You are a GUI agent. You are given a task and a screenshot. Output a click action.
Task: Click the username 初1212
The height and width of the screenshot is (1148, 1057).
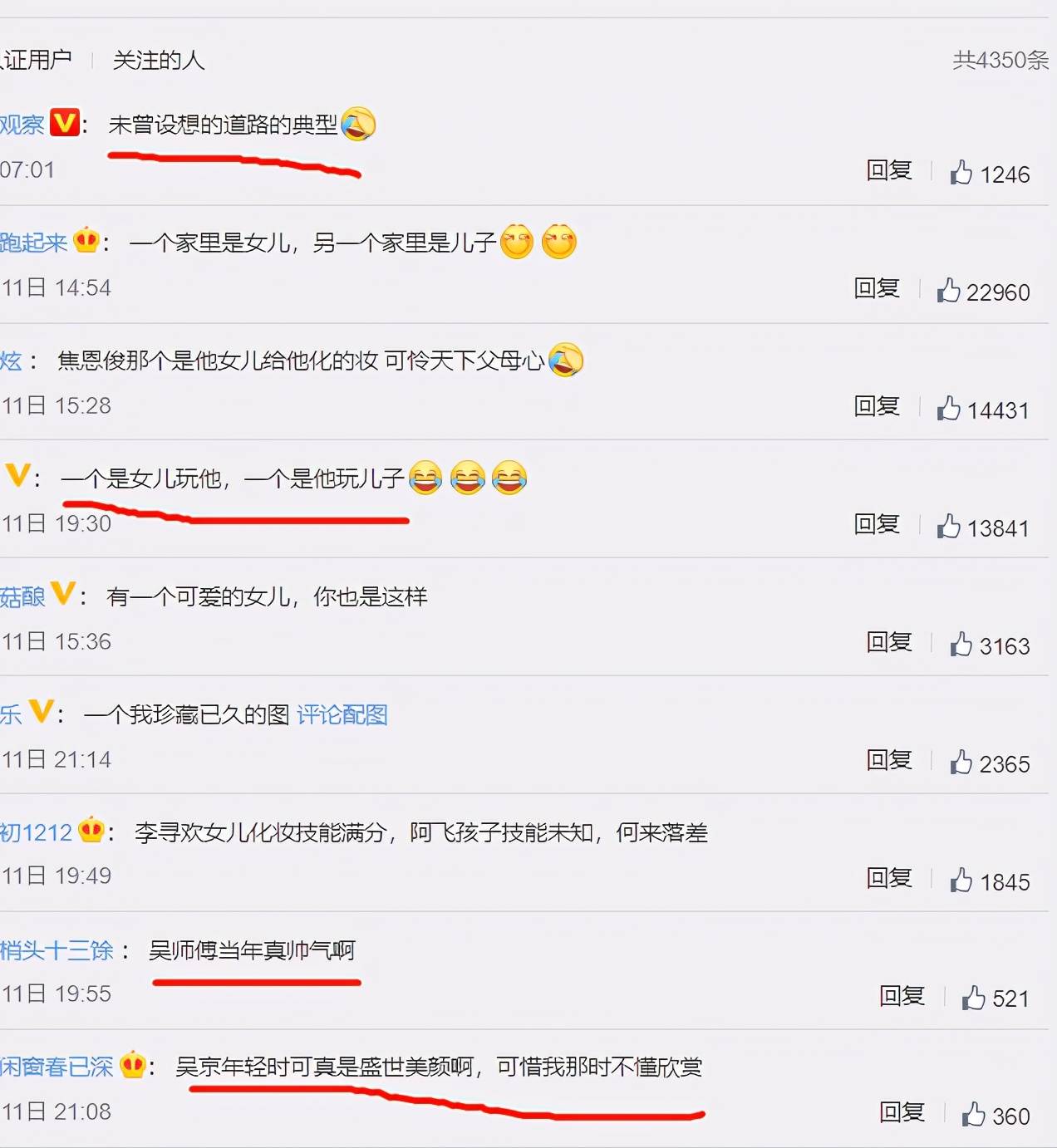36,832
